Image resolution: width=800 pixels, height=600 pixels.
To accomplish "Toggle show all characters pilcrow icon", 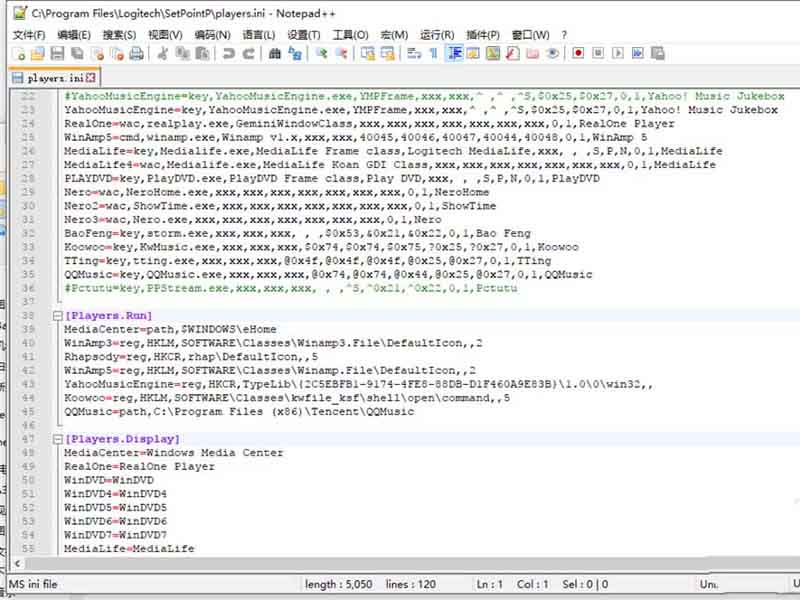I will click(434, 54).
